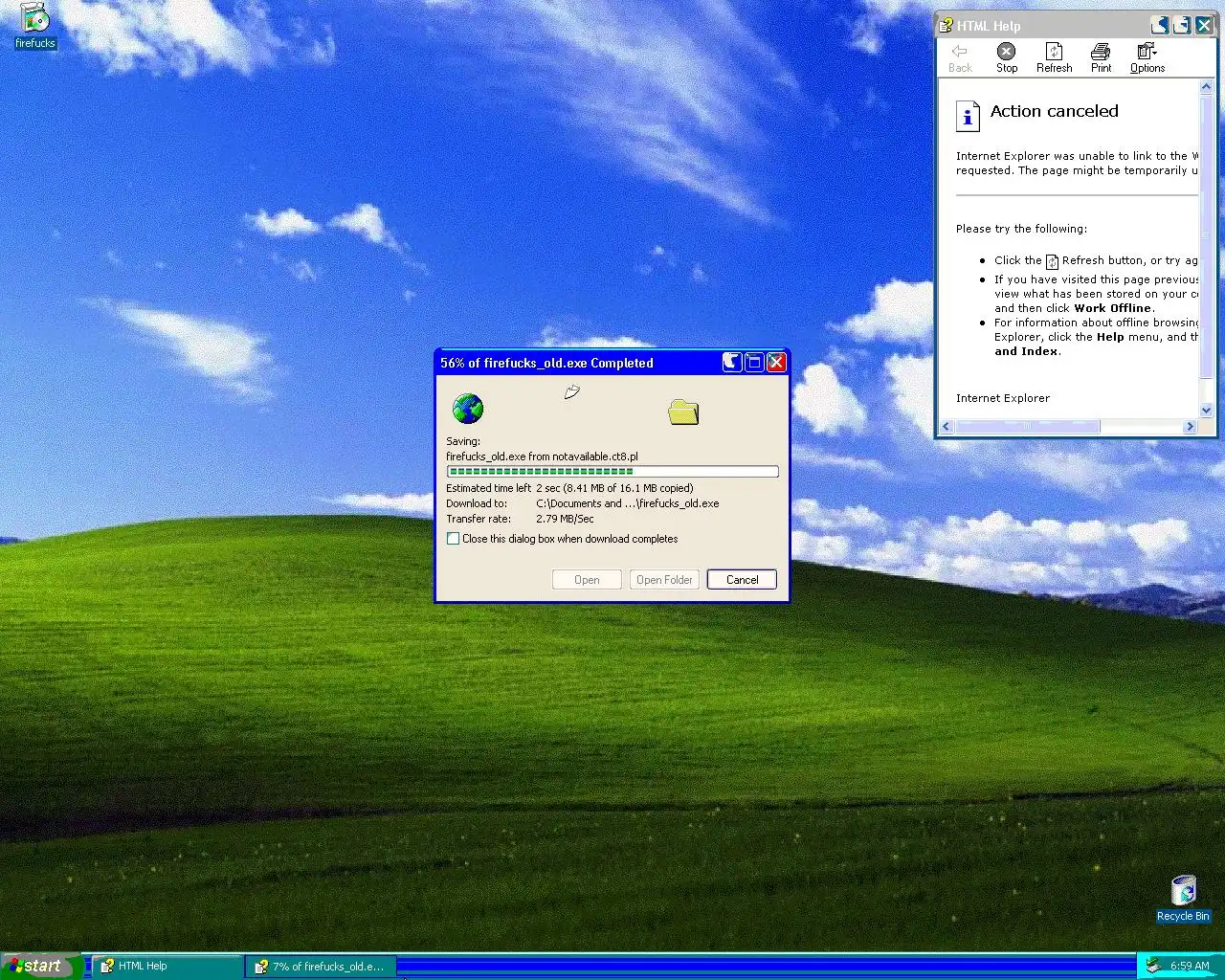Click the 'Estimated time left' label
1225x980 pixels.
coord(488,488)
